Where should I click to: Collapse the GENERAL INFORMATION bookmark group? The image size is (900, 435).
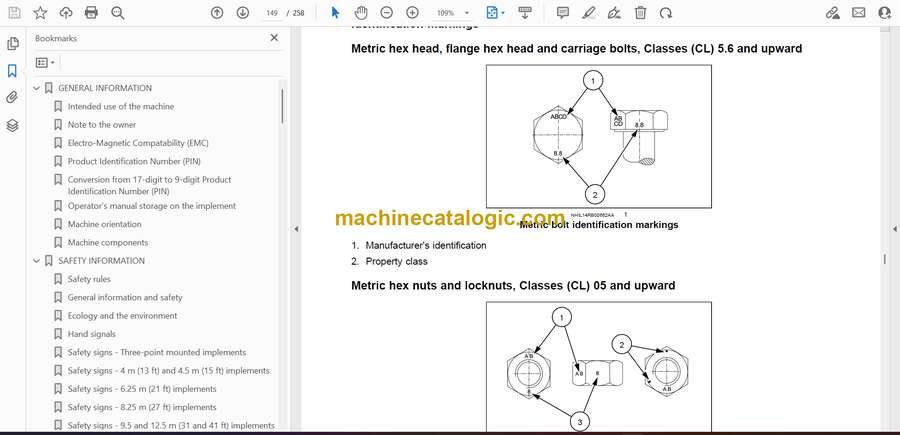tap(37, 88)
